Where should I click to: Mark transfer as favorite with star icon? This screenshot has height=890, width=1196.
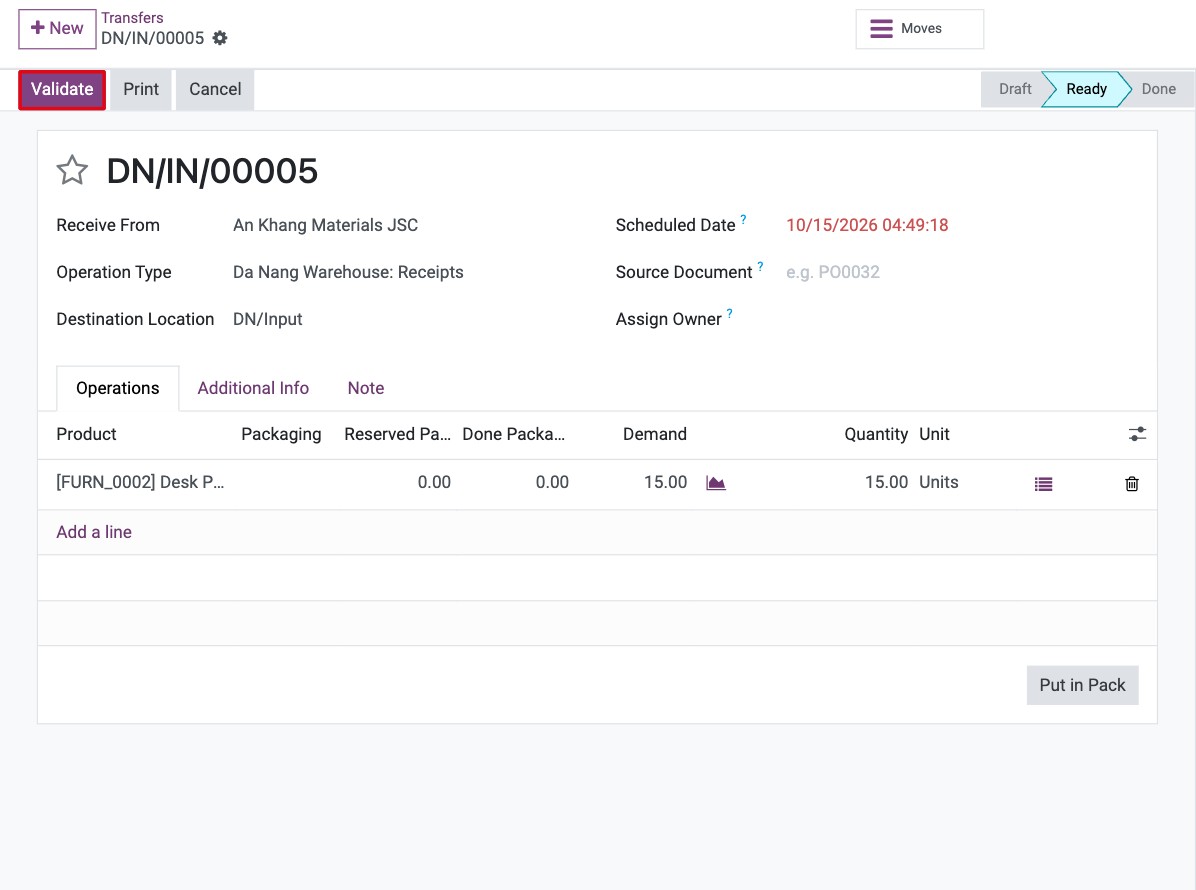tap(72, 170)
